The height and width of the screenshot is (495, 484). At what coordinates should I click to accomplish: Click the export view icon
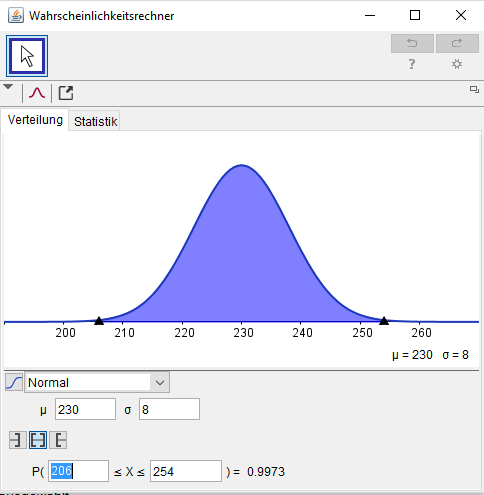click(x=66, y=93)
